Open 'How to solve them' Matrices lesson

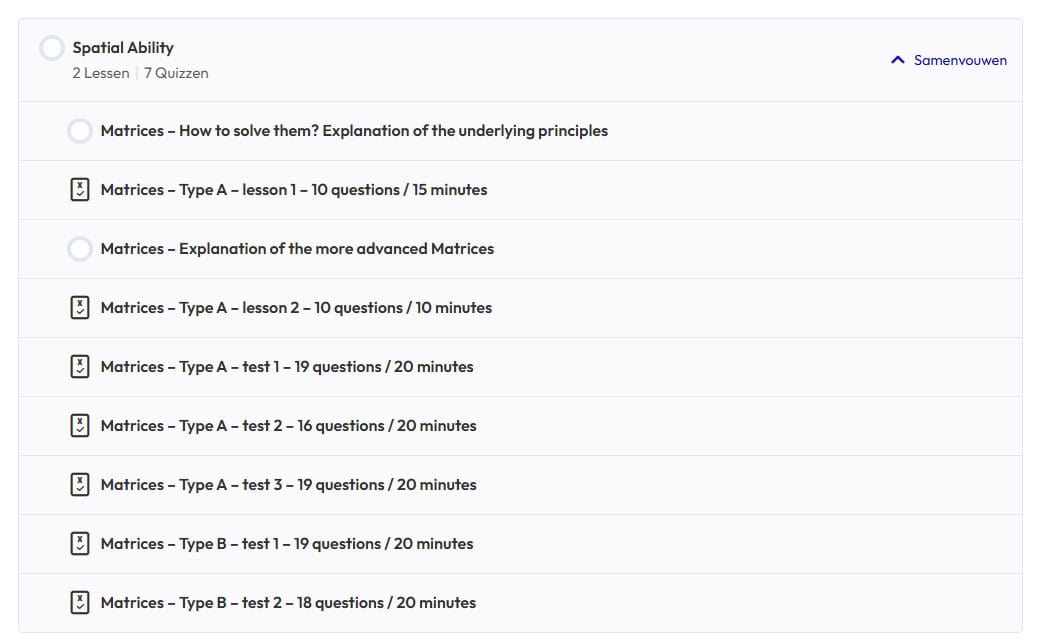coord(354,131)
